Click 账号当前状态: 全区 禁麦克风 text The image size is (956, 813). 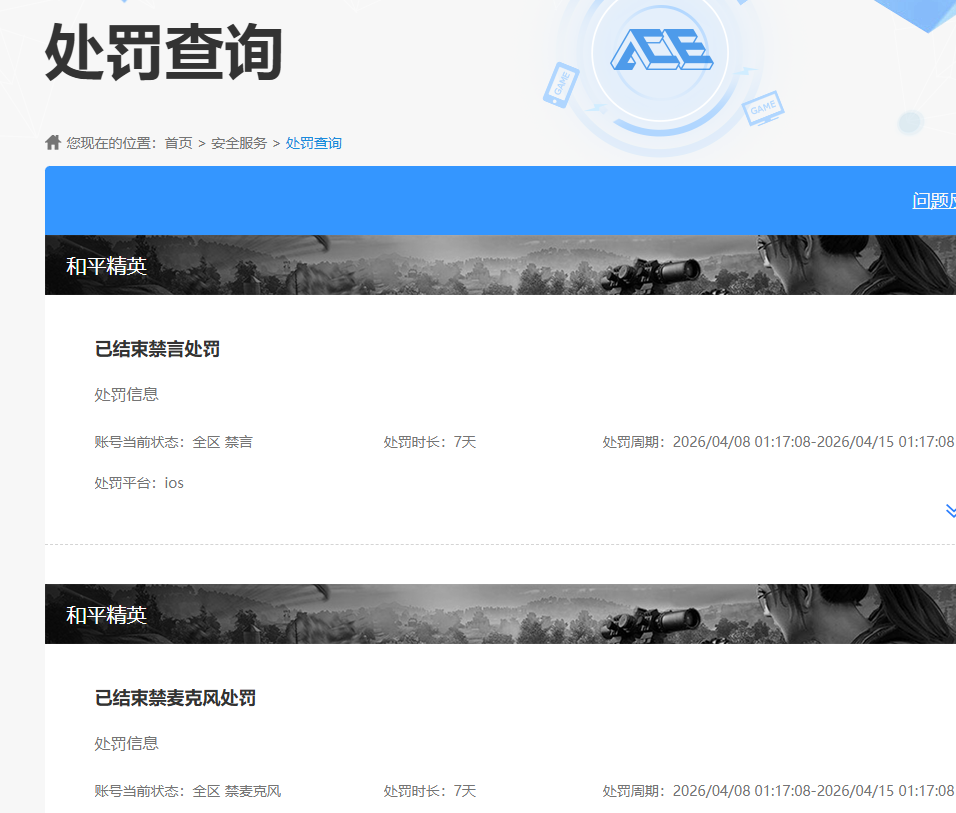point(188,791)
